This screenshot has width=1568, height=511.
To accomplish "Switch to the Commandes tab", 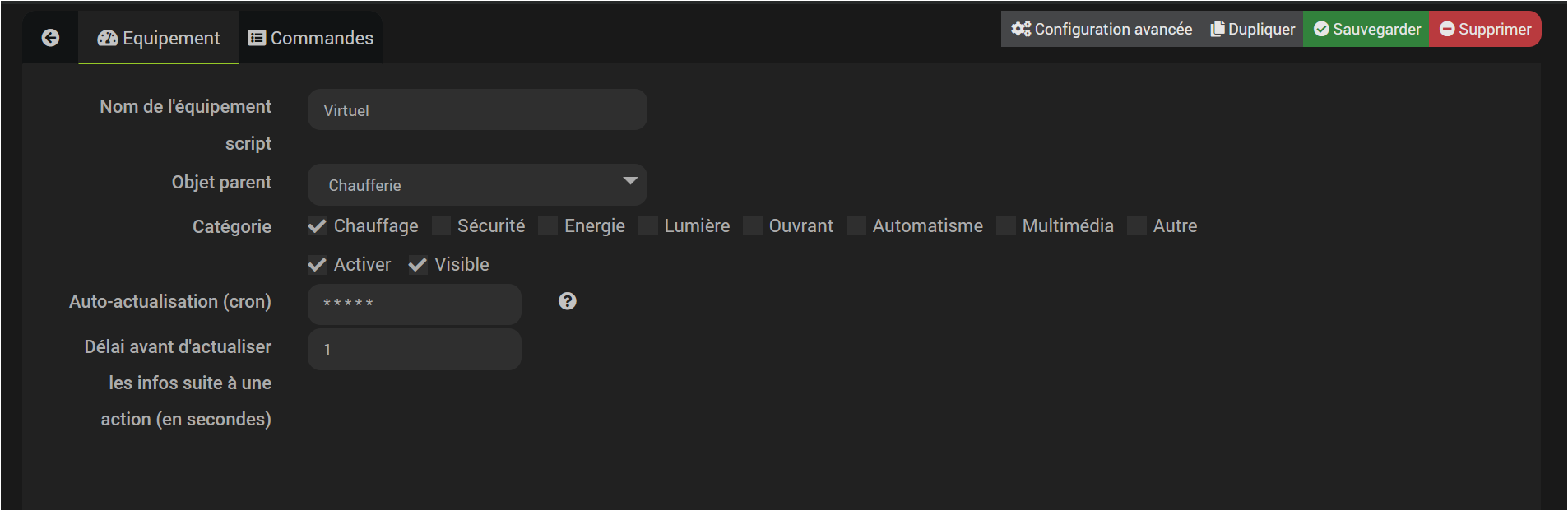I will coord(311,38).
